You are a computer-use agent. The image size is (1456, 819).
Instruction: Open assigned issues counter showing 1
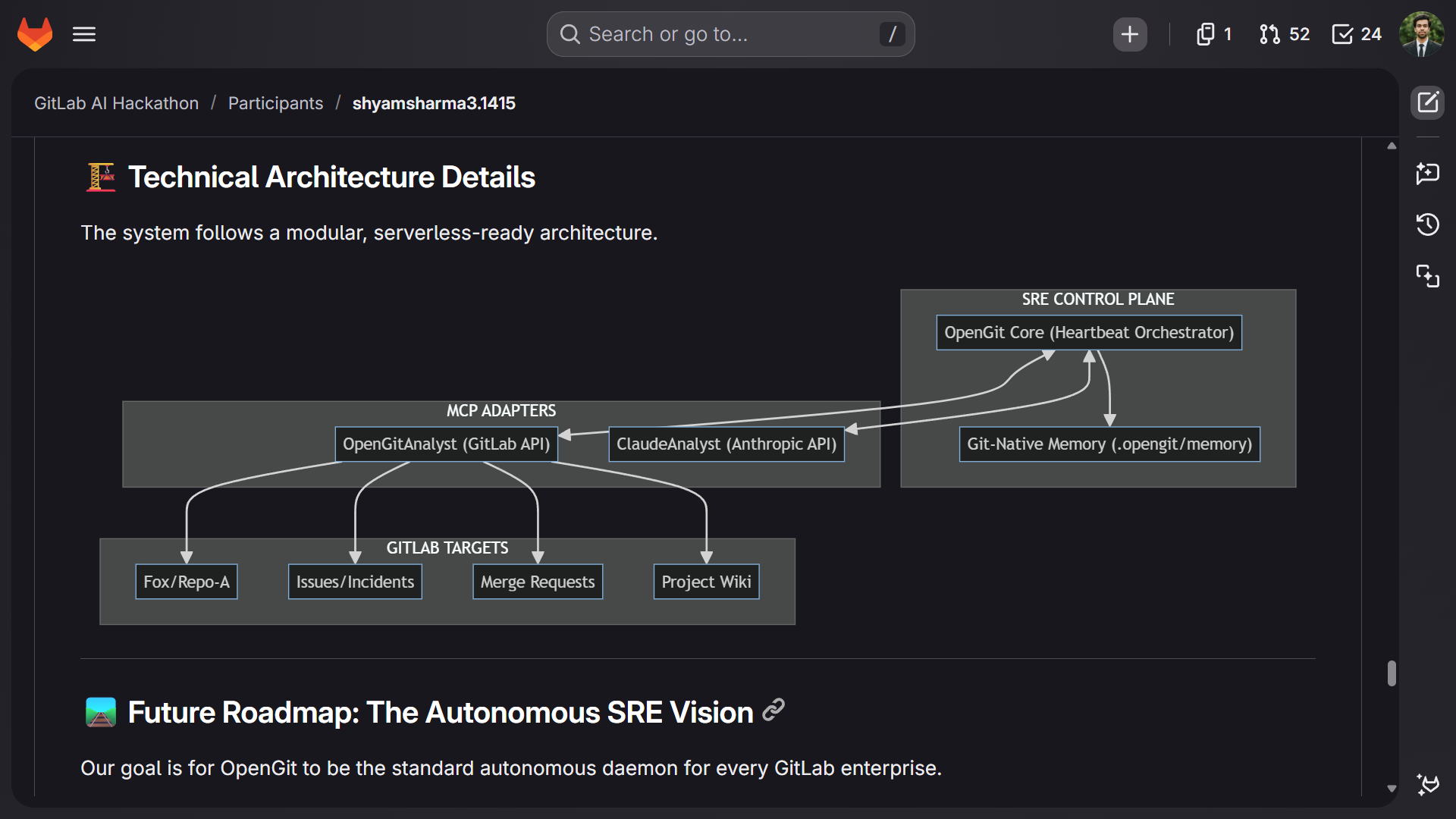point(1213,34)
